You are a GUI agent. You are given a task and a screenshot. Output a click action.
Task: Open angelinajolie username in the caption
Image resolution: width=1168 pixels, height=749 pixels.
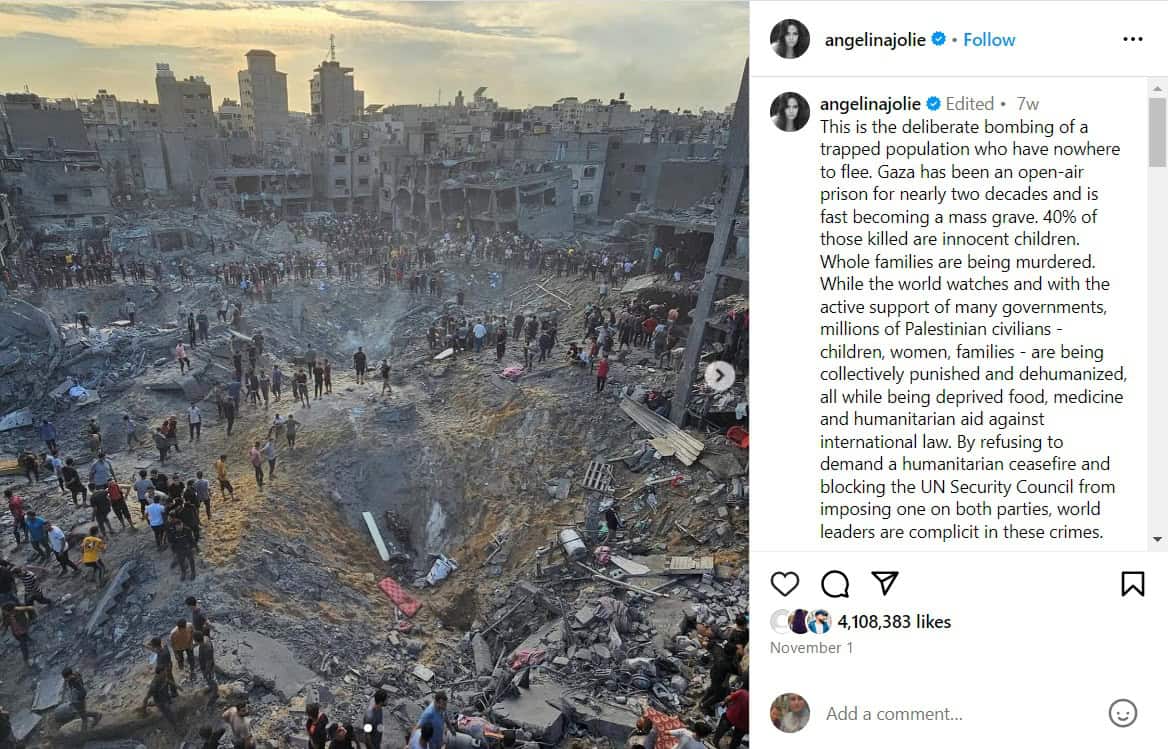point(870,103)
